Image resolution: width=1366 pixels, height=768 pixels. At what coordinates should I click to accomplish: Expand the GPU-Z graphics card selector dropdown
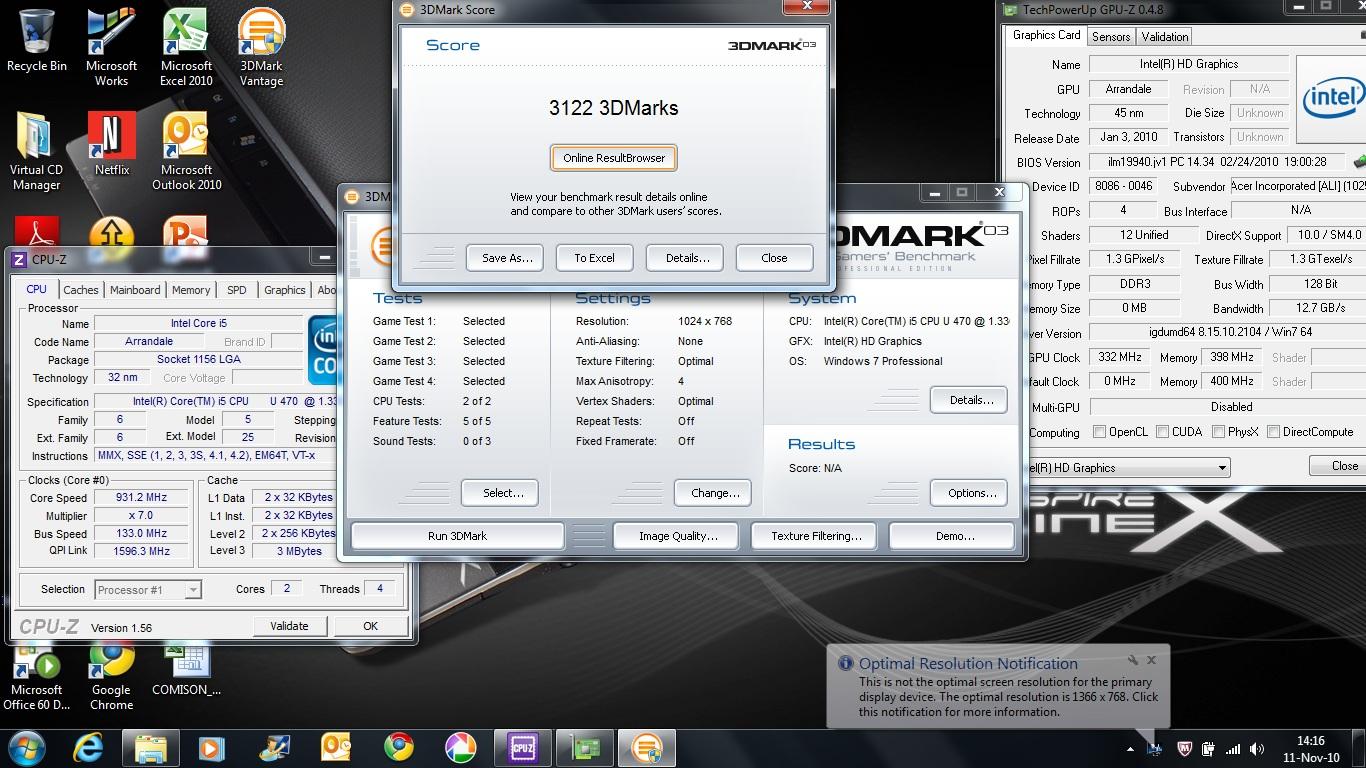(1221, 467)
